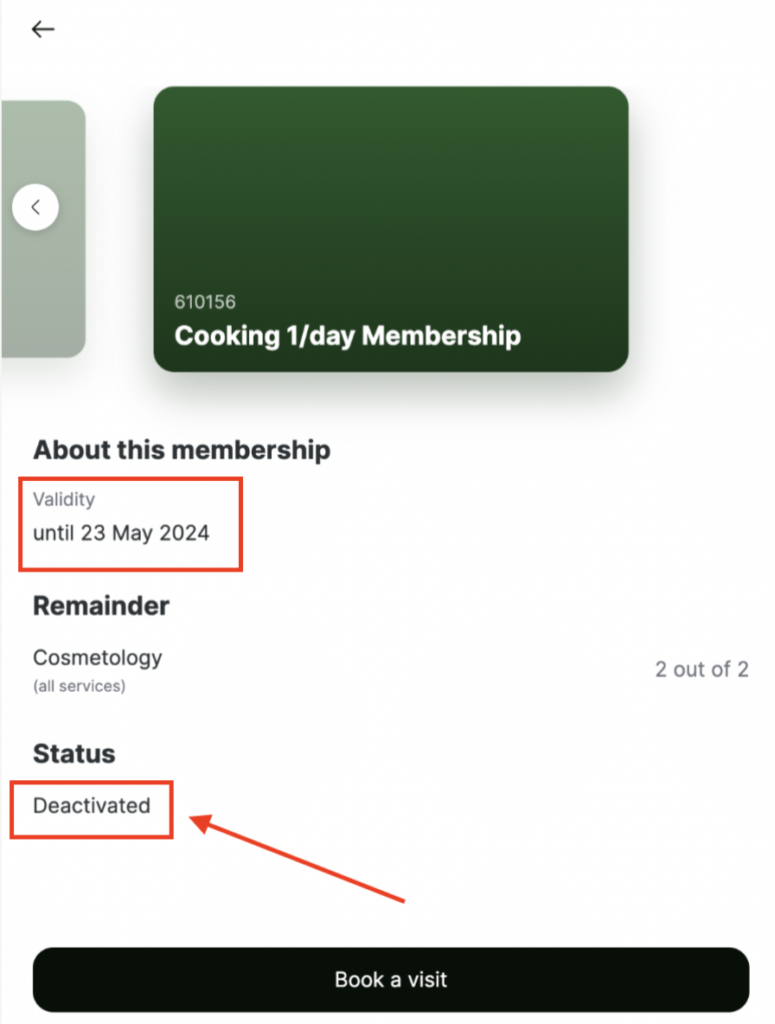Click the top edge of the red Deactivated box
775x1024 pixels.
pos(92,782)
